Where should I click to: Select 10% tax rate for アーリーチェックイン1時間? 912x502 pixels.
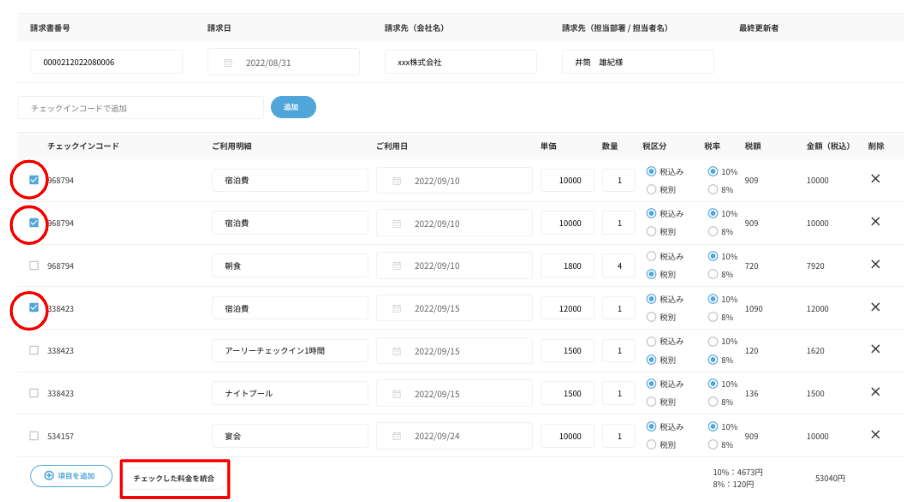pos(713,341)
